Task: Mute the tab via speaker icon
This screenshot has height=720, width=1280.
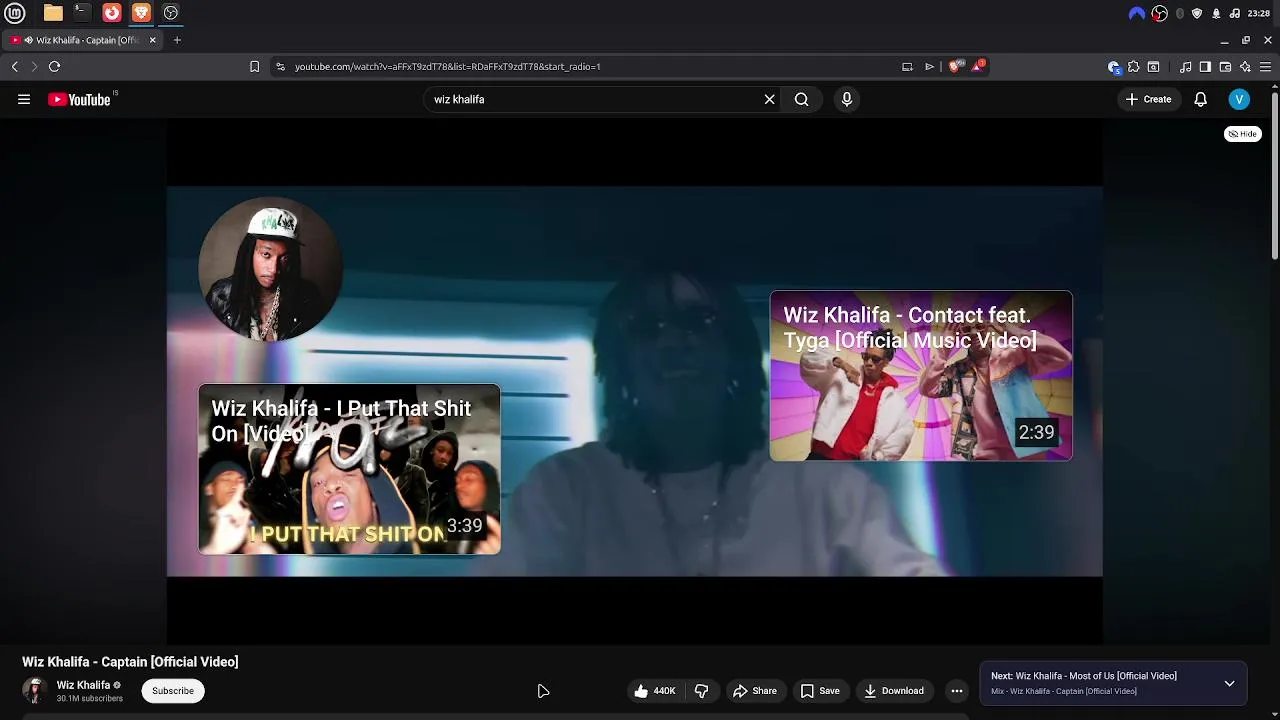Action: coord(28,40)
